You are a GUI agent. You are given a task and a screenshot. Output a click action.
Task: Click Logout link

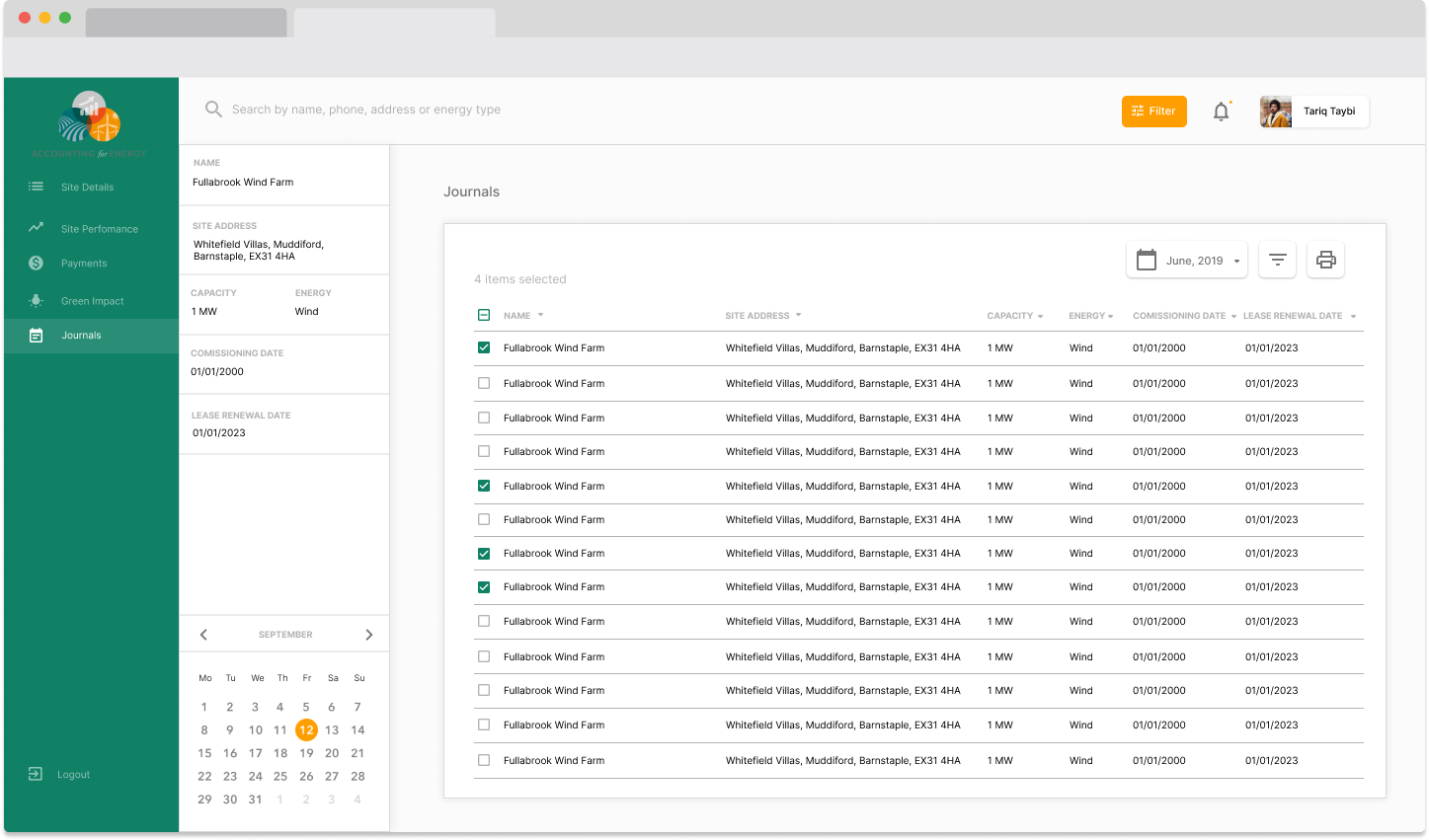coord(73,775)
